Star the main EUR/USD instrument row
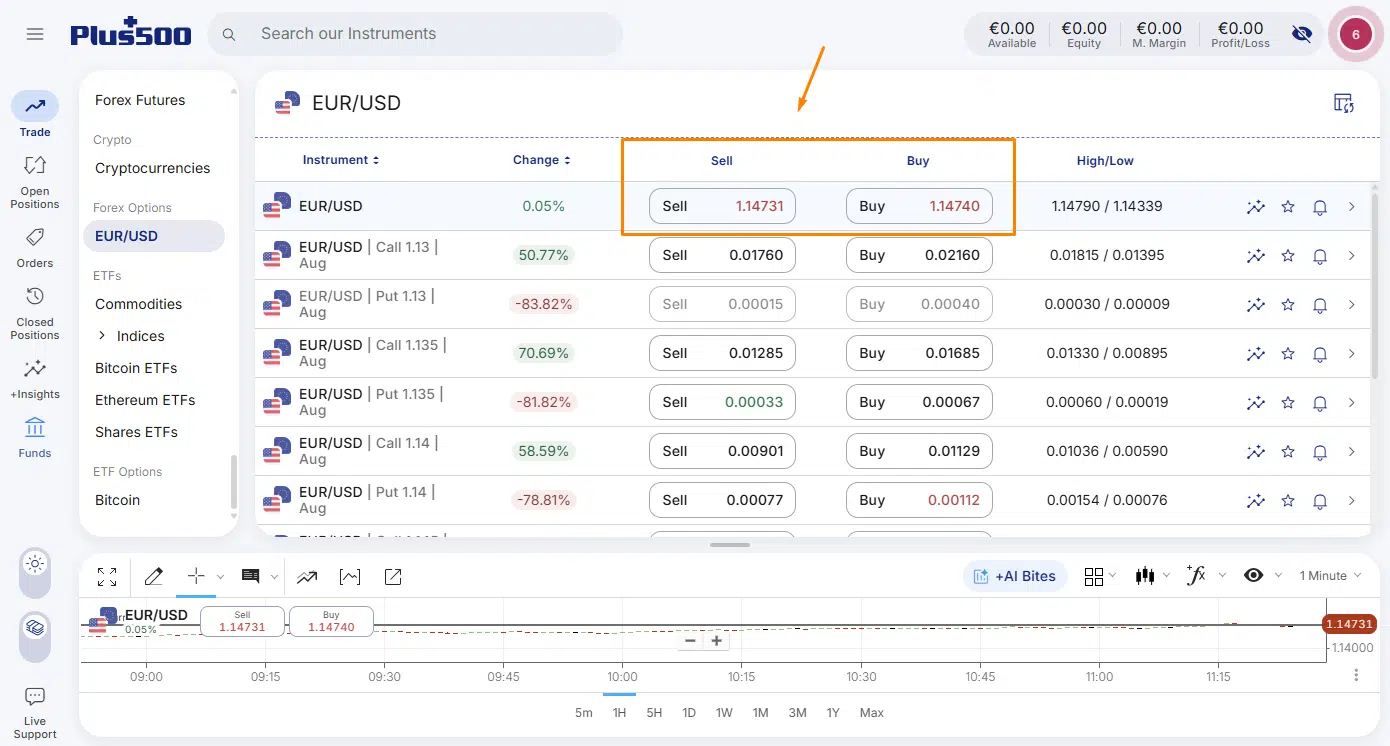Screen dimensions: 1390x746 pos(1288,207)
